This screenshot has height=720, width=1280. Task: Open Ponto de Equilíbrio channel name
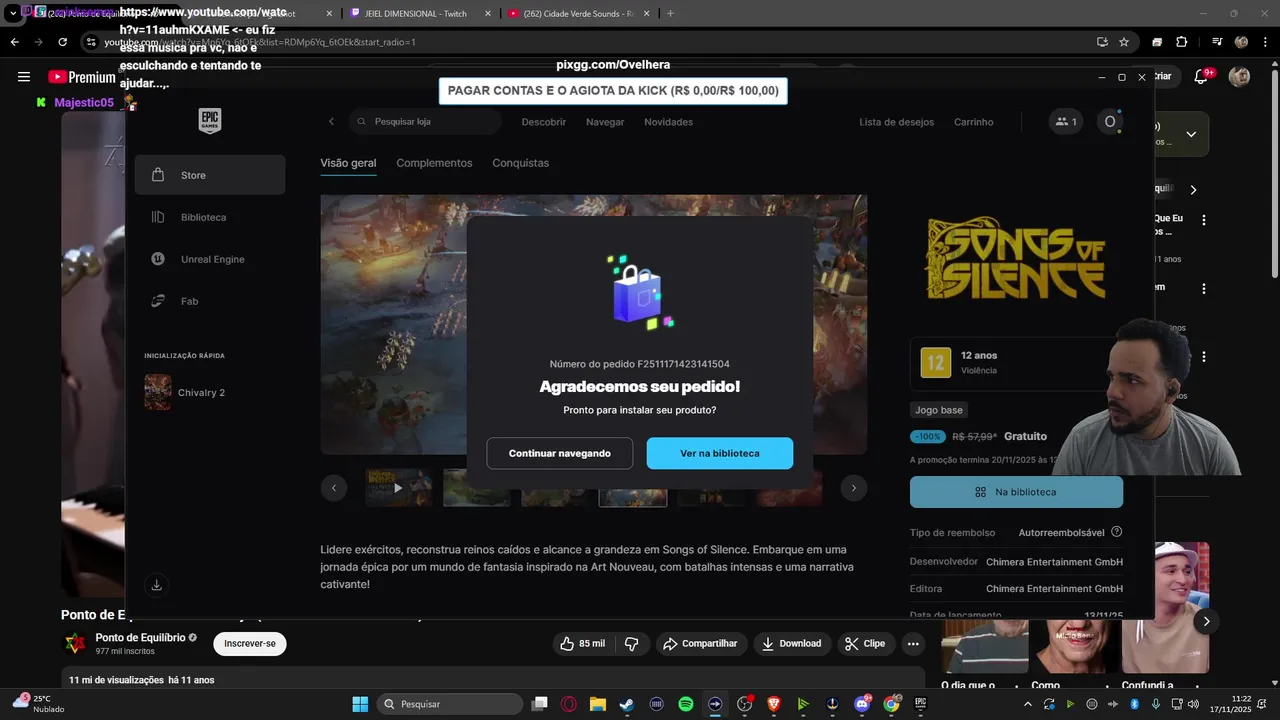click(140, 638)
